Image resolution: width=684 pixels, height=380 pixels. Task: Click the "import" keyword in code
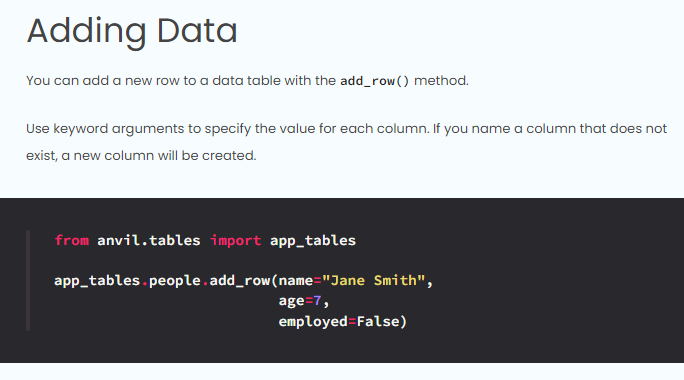pyautogui.click(x=236, y=240)
